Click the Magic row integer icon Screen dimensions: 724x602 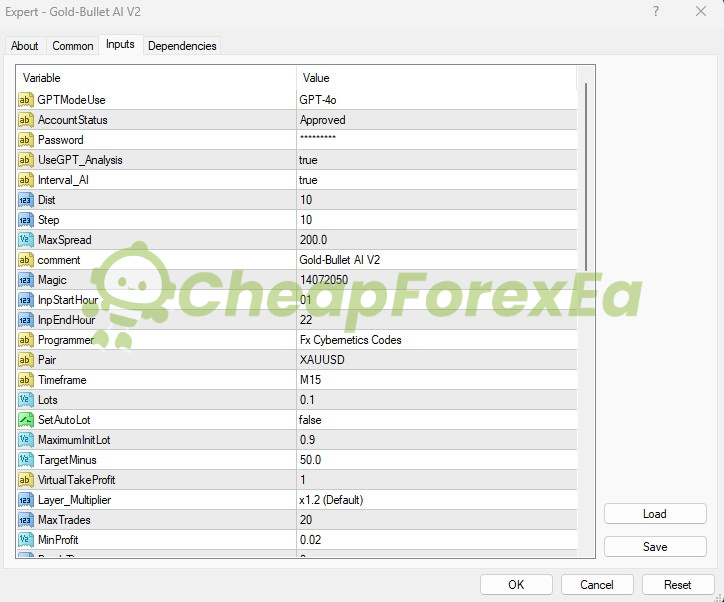[x=25, y=280]
